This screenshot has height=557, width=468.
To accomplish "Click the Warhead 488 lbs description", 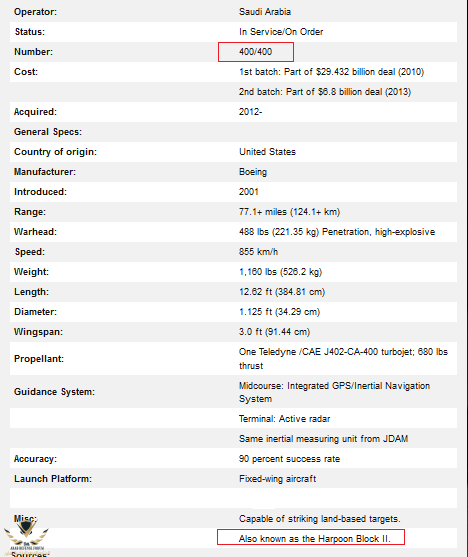I will point(337,232).
